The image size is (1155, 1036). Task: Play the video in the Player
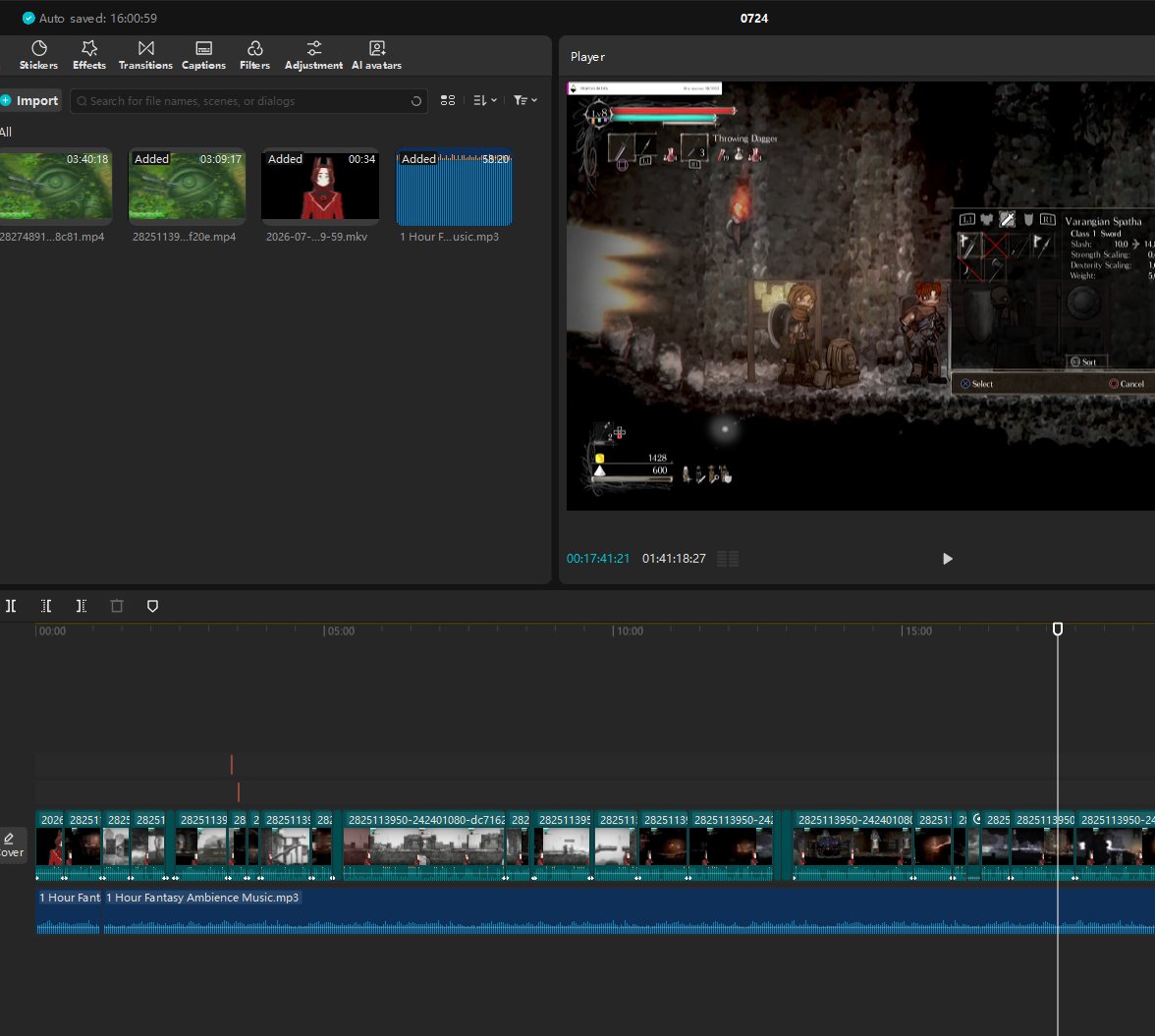(947, 559)
